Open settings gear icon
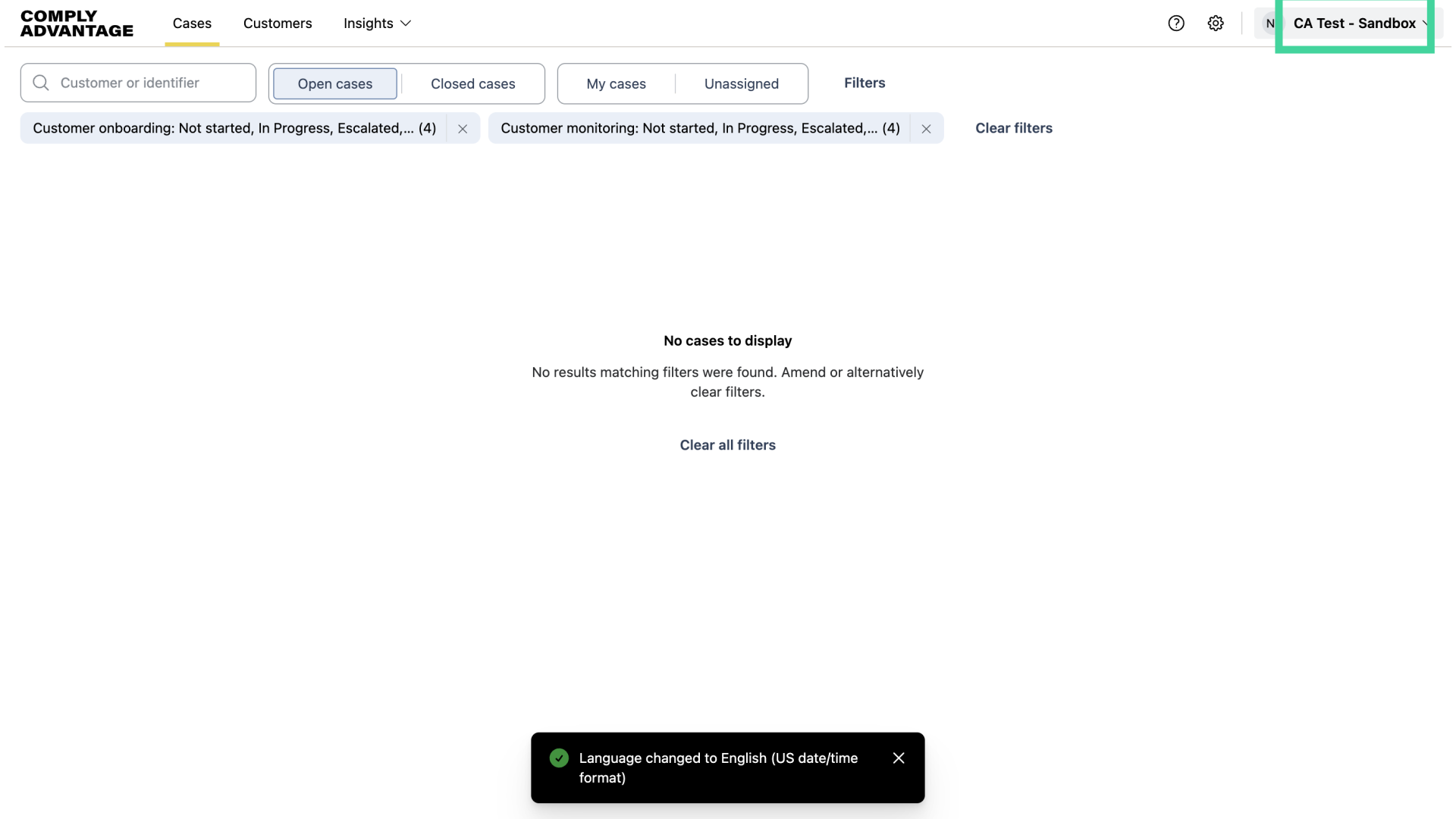Screen dimensions: 1456x819 pyautogui.click(x=1216, y=24)
